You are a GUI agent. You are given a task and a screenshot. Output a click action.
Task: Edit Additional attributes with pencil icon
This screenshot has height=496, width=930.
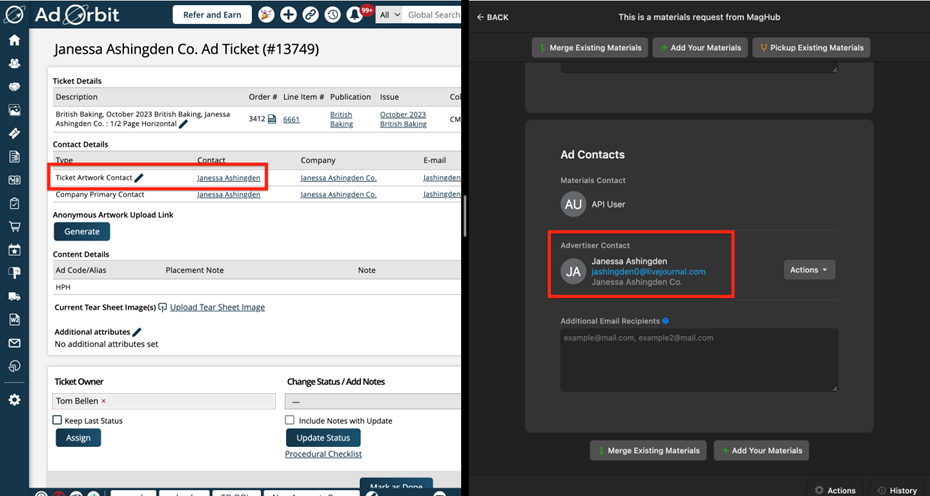coord(137,332)
